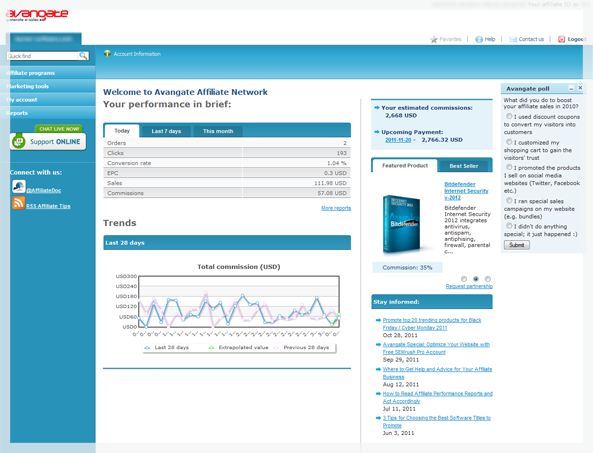Click the EPC value 0.3 USD

point(335,173)
